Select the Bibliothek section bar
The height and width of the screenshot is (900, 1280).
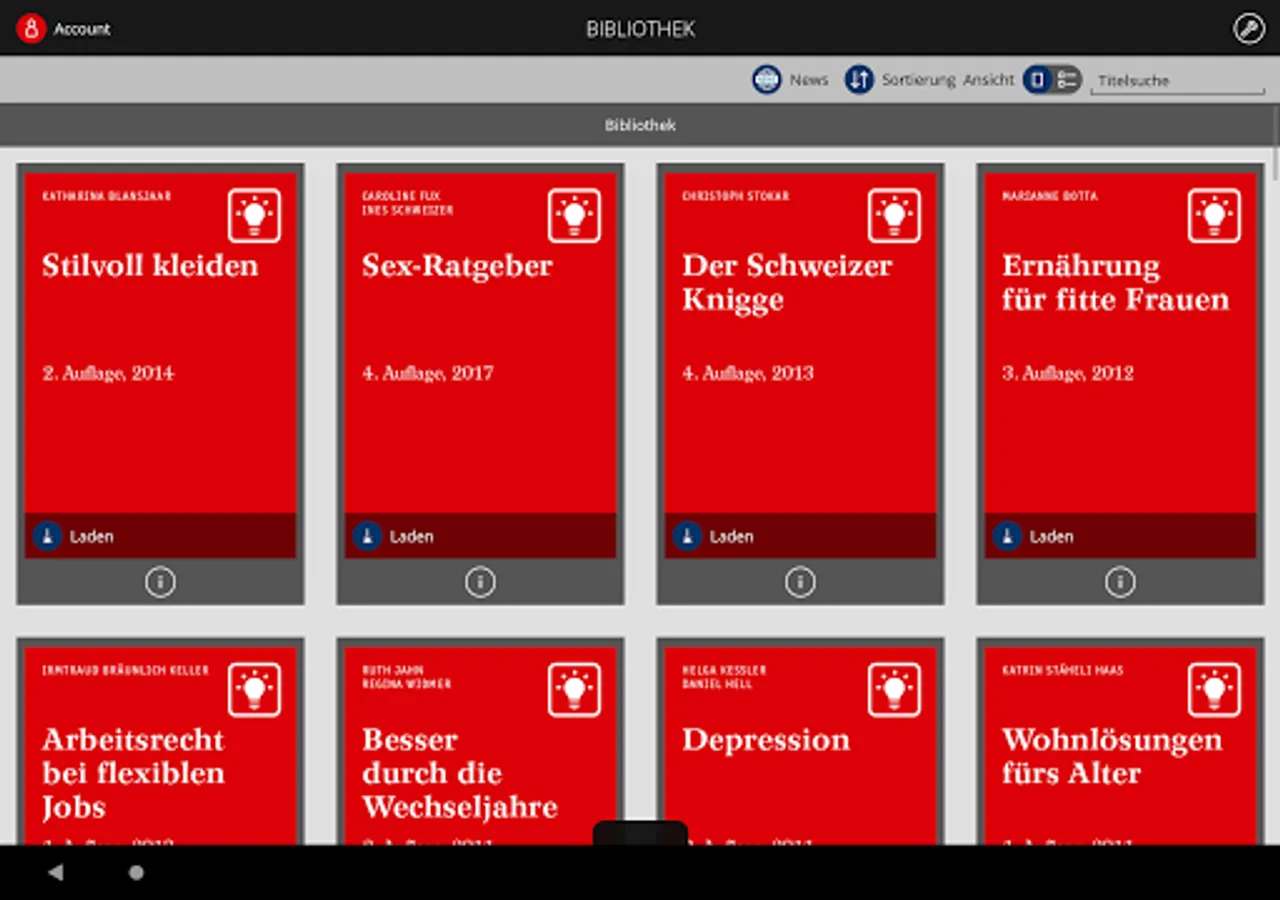[640, 125]
